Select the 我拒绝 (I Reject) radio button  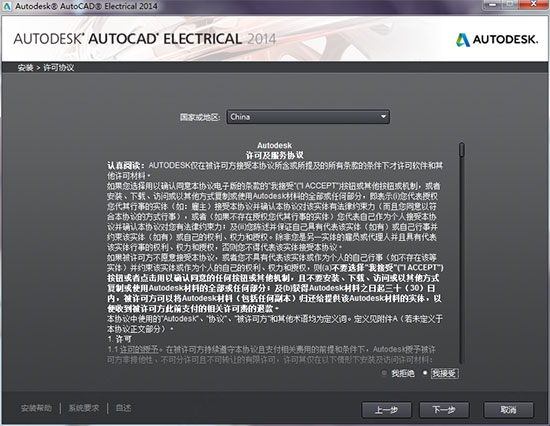pos(384,373)
